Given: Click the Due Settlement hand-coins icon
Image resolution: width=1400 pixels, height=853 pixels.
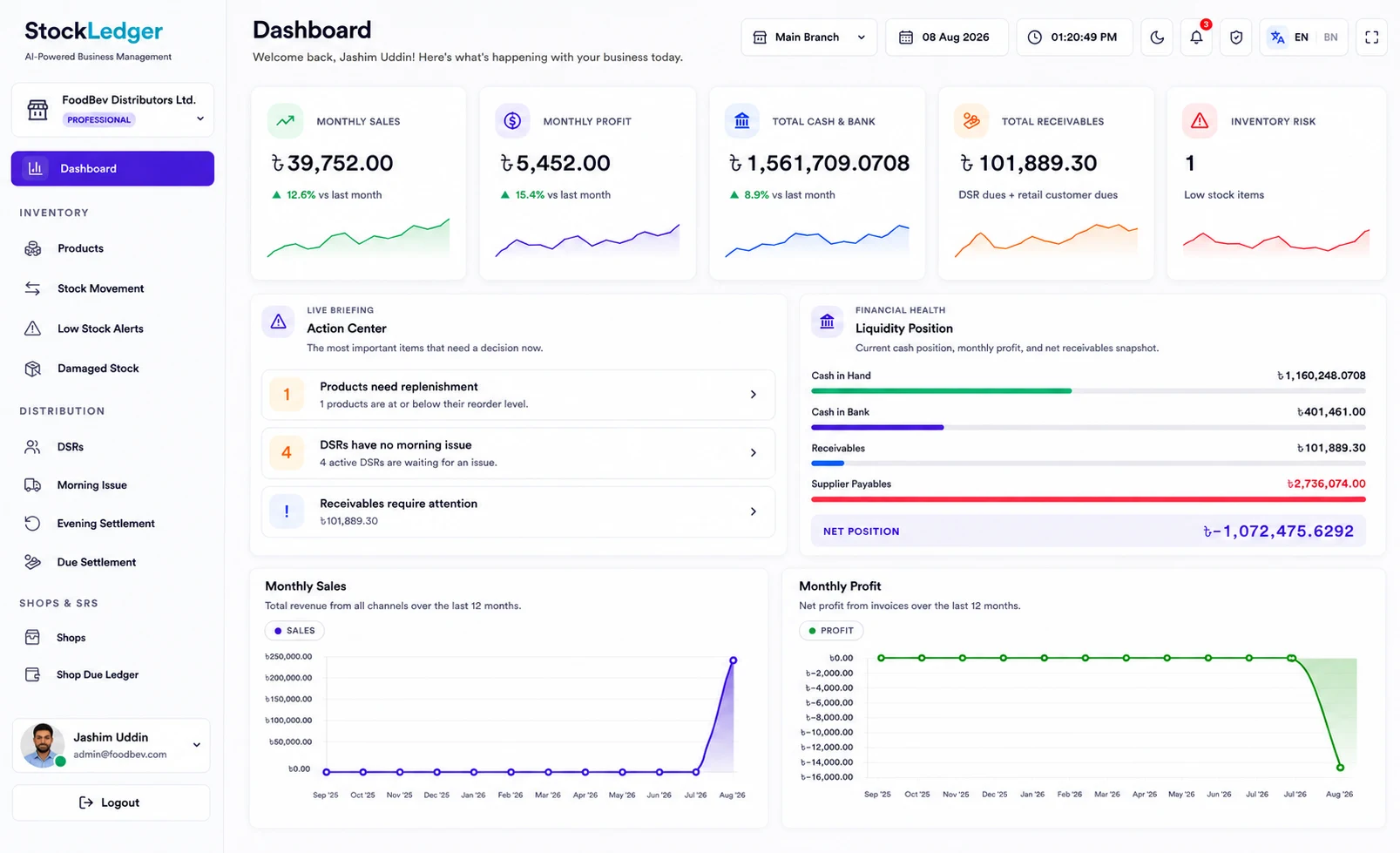Looking at the screenshot, I should [33, 562].
